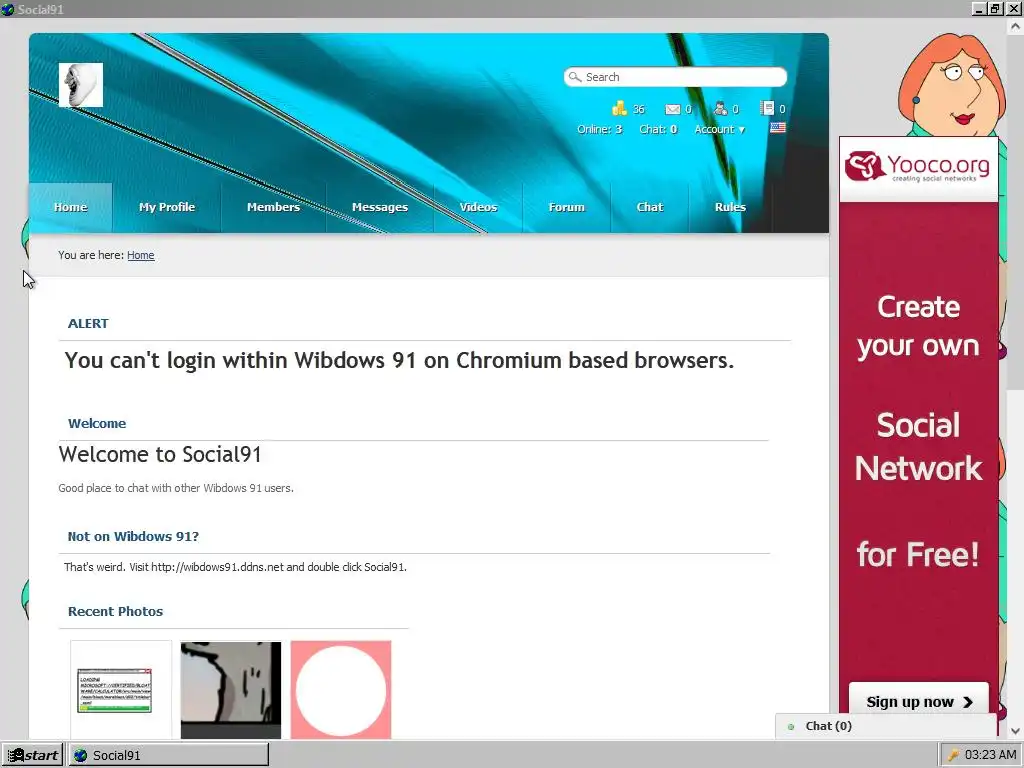Click the Chat: 0 header link

click(x=658, y=129)
